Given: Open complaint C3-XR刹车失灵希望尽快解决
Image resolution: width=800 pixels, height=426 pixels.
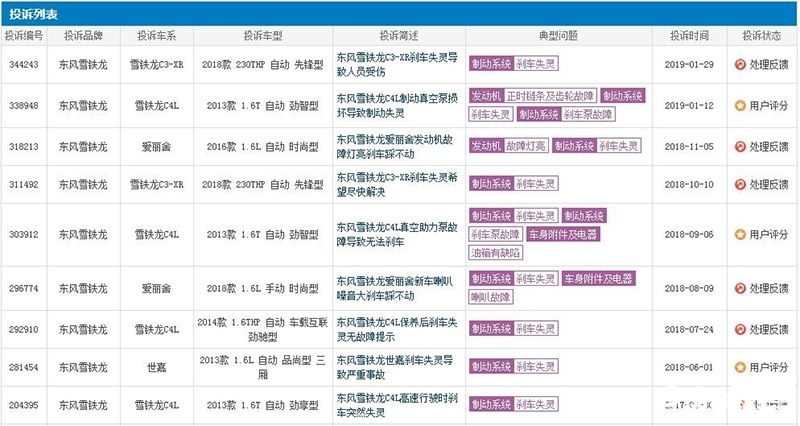Looking at the screenshot, I should pyautogui.click(x=397, y=185).
